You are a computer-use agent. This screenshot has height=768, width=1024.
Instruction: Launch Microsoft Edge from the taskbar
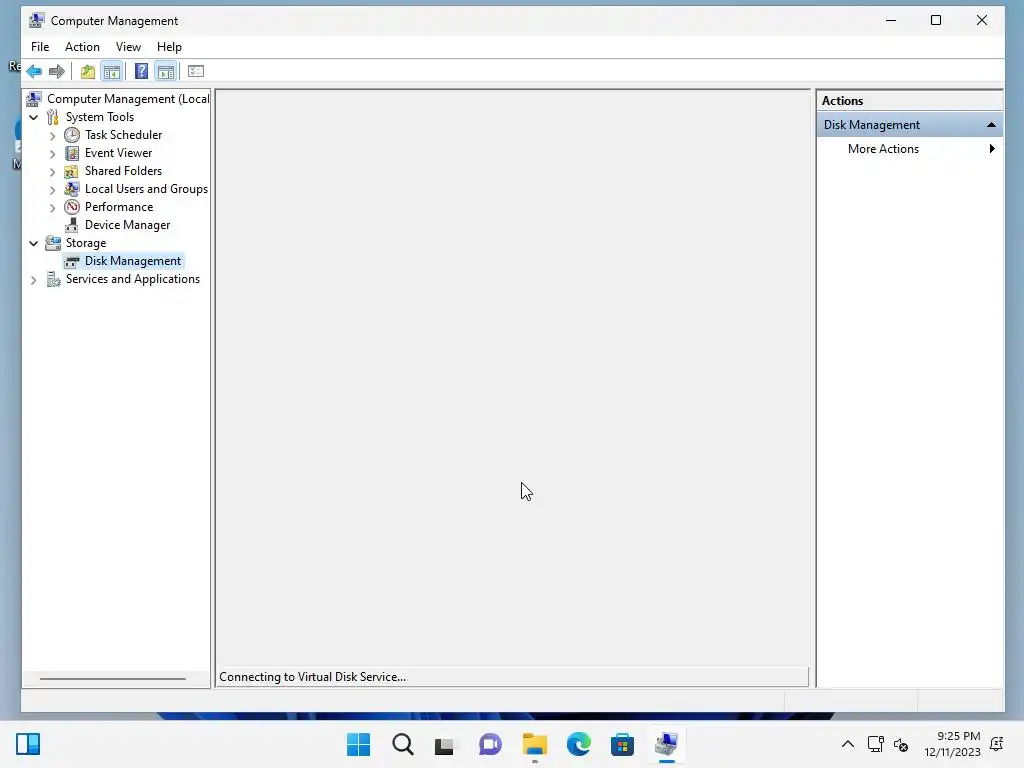pos(579,744)
